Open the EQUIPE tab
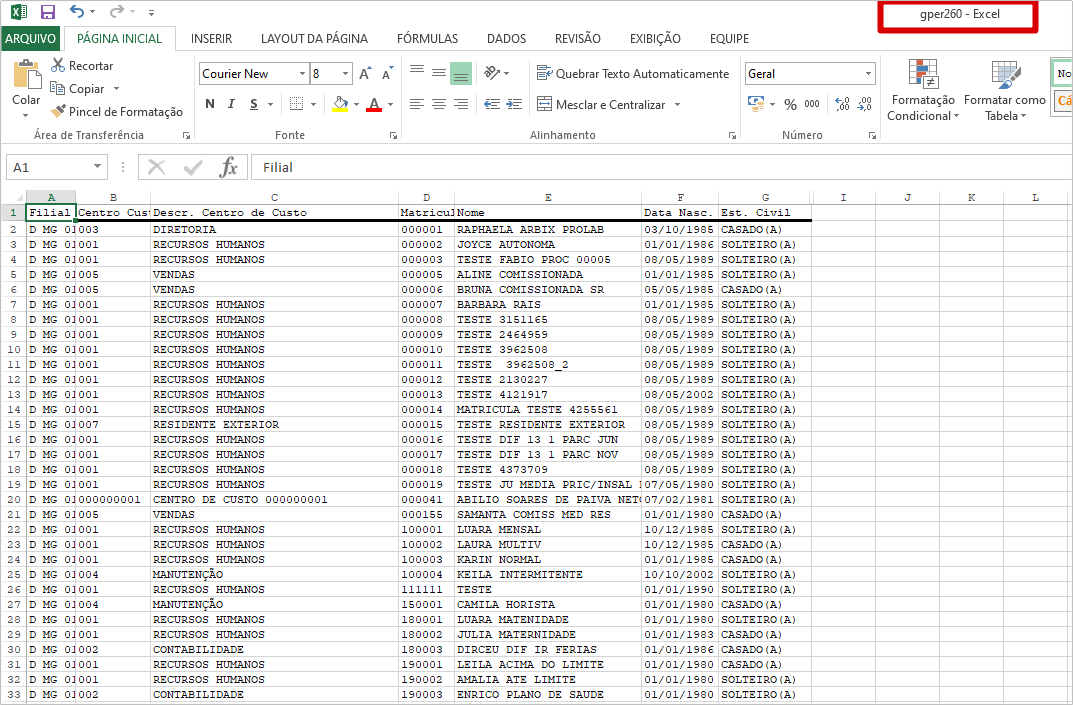 pos(729,38)
